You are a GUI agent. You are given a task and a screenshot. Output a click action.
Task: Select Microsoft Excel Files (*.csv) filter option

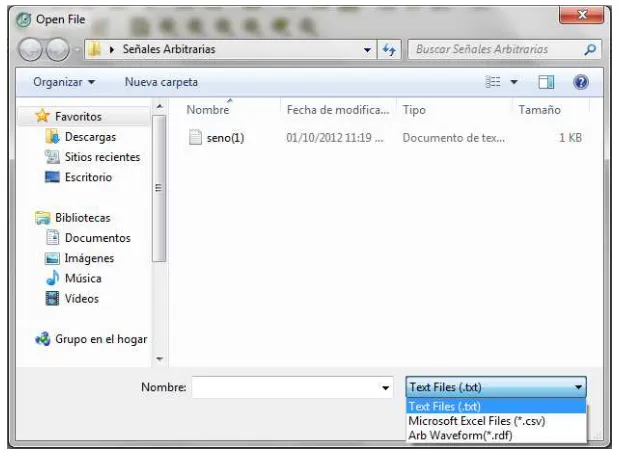click(496, 421)
